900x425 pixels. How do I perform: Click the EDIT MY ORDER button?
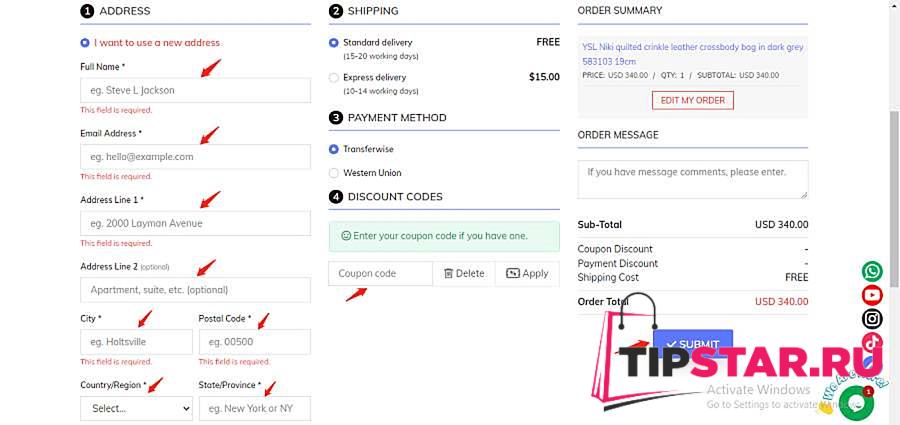click(693, 100)
